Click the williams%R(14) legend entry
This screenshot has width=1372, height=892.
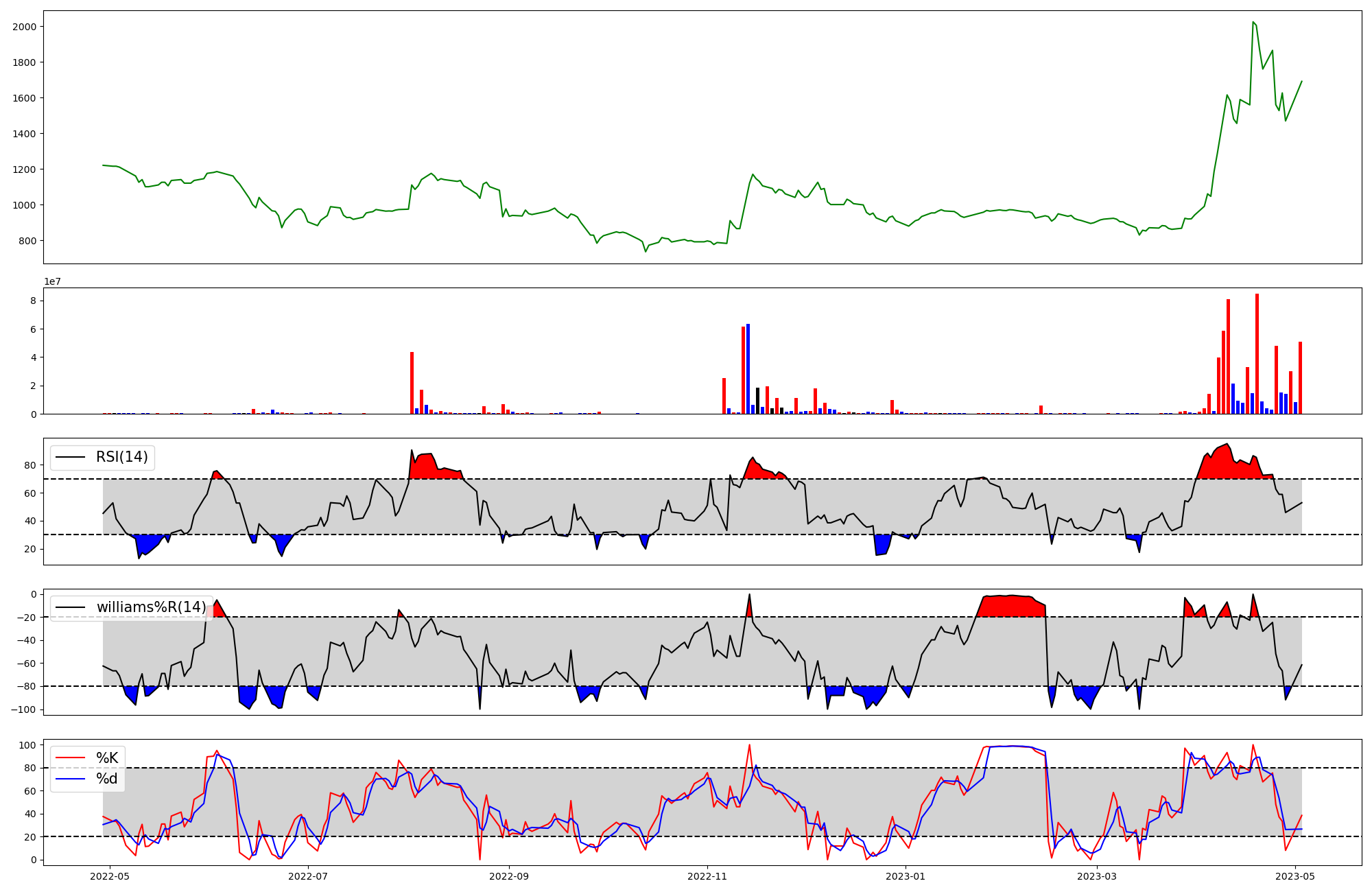click(151, 607)
